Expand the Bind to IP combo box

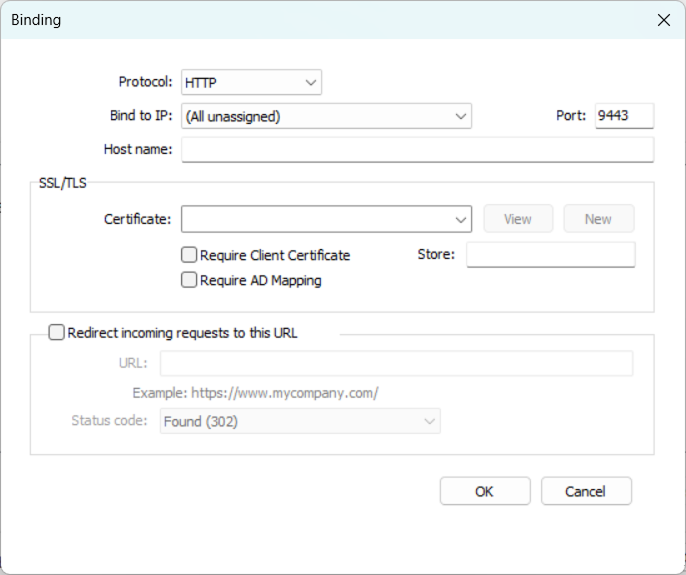tap(326, 116)
